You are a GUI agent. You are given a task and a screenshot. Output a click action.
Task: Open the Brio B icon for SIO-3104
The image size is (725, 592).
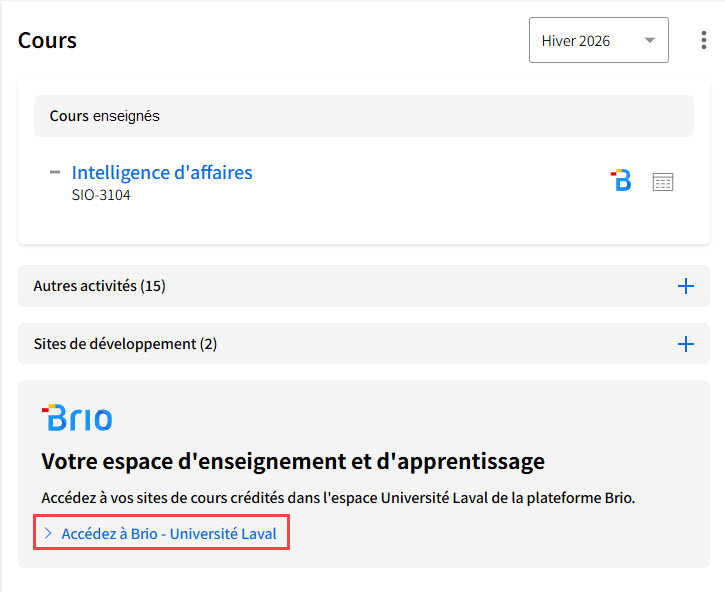tap(621, 180)
